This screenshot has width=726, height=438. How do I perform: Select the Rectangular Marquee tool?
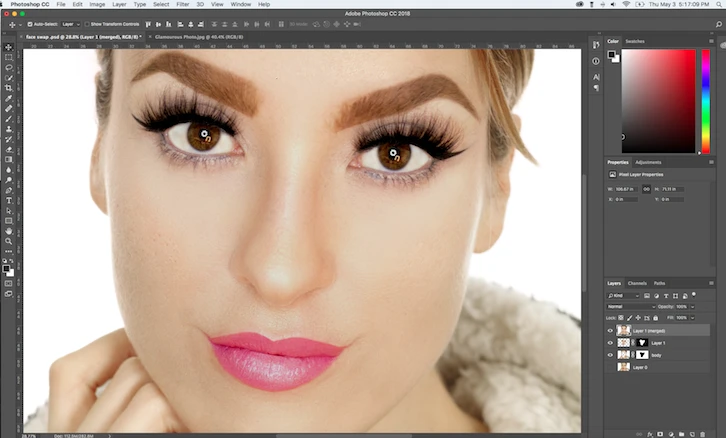click(8, 57)
